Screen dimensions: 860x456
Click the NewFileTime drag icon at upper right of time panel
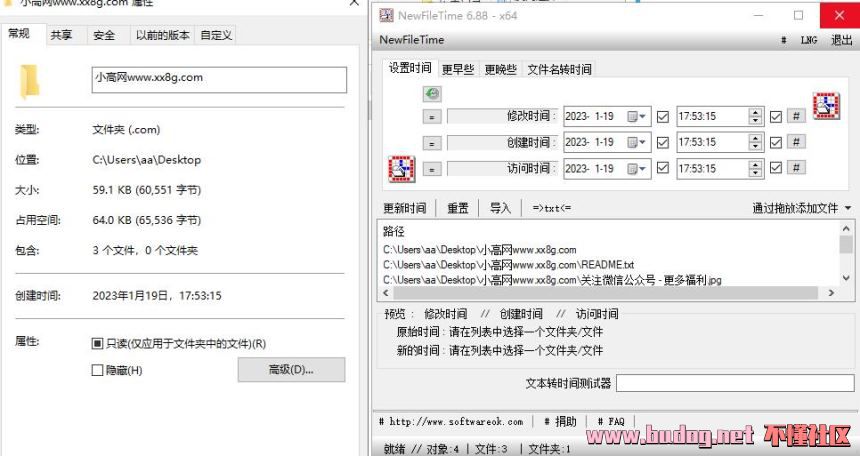coord(826,105)
